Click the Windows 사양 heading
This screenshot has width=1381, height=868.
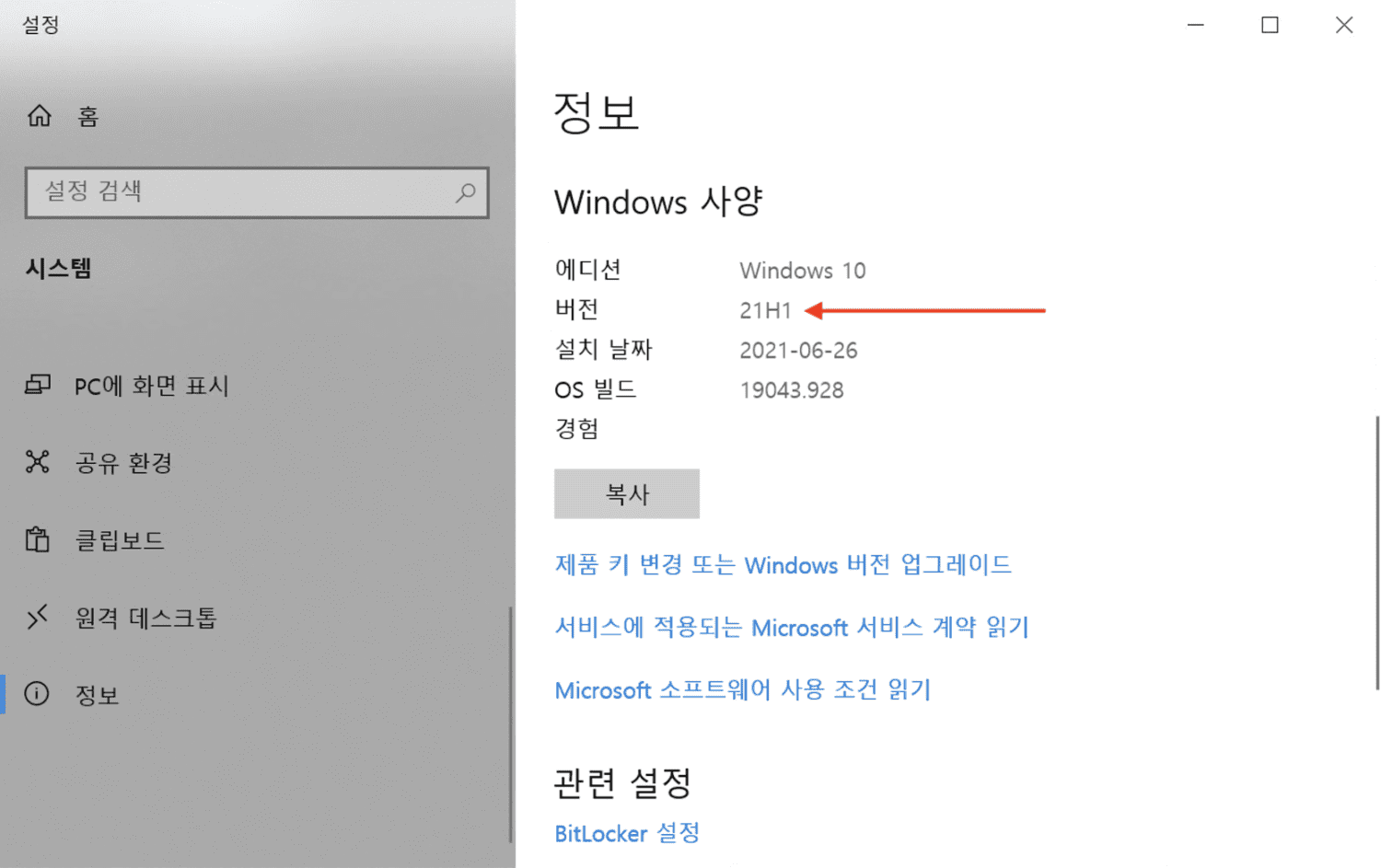pyautogui.click(x=659, y=202)
